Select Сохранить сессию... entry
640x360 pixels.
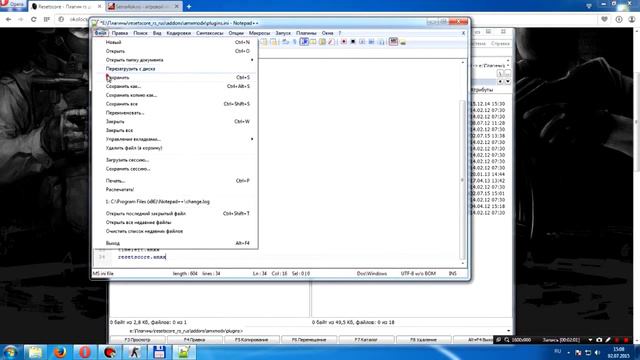176,169
